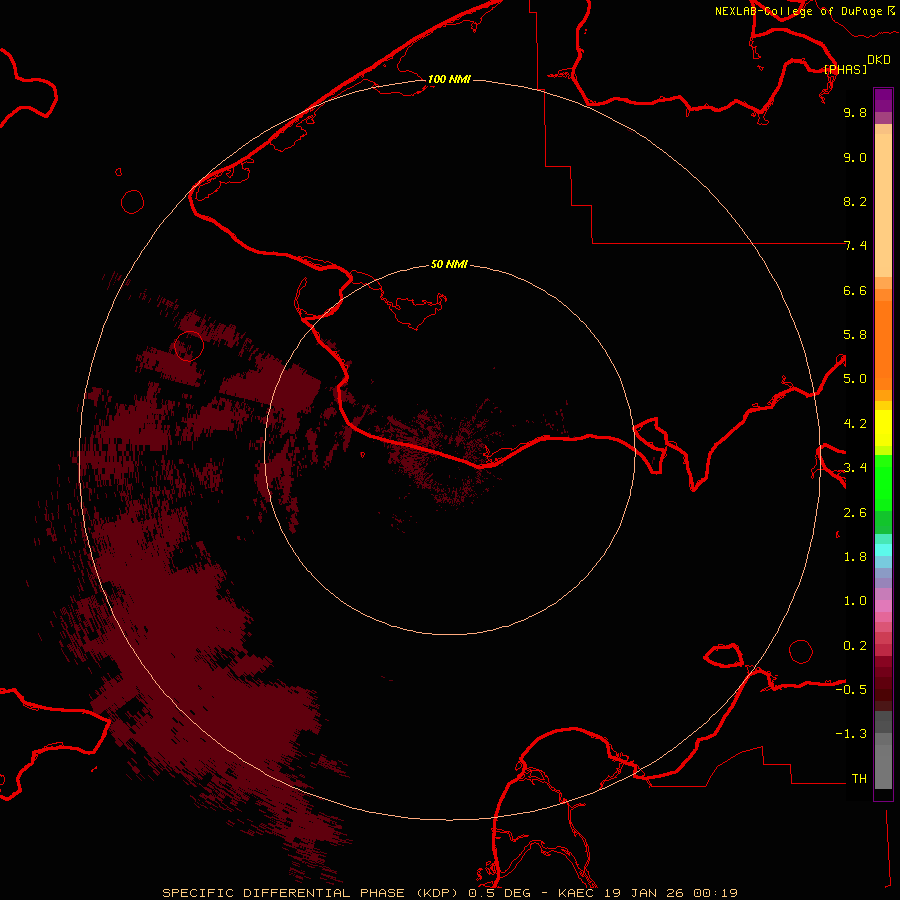Click the 19 JAN 26 00:19 timestamp
The height and width of the screenshot is (900, 900).
(x=670, y=893)
